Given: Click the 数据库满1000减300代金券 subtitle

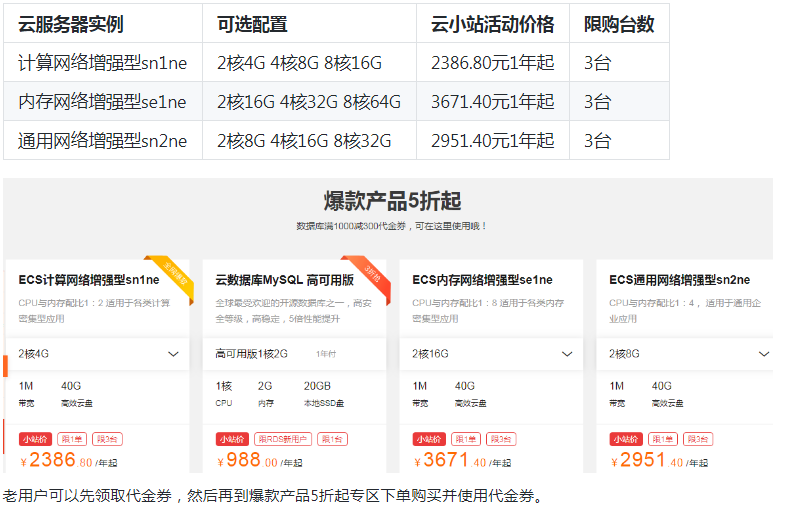Looking at the screenshot, I should [391, 226].
